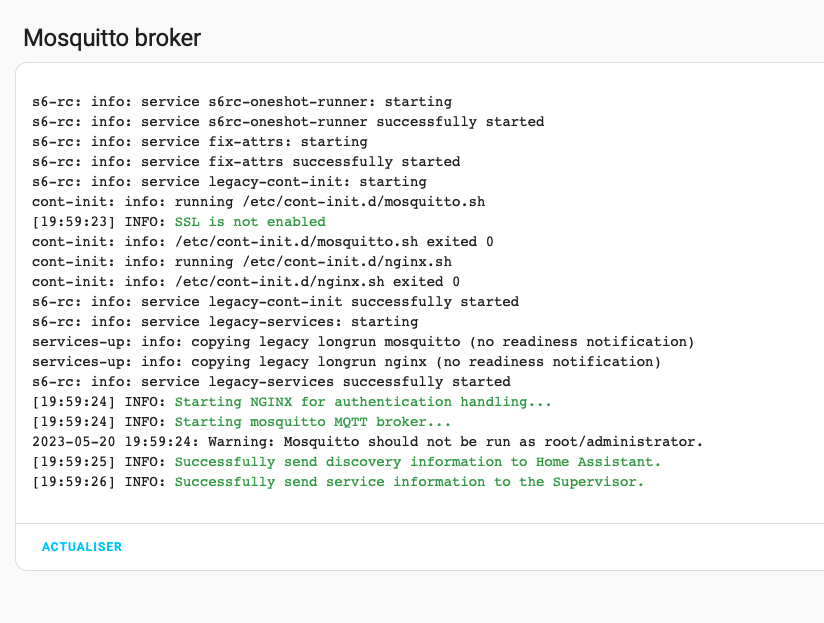The width and height of the screenshot is (824, 623).
Task: Click the 'legacy-cont-init: starting' log line
Action: tap(229, 181)
